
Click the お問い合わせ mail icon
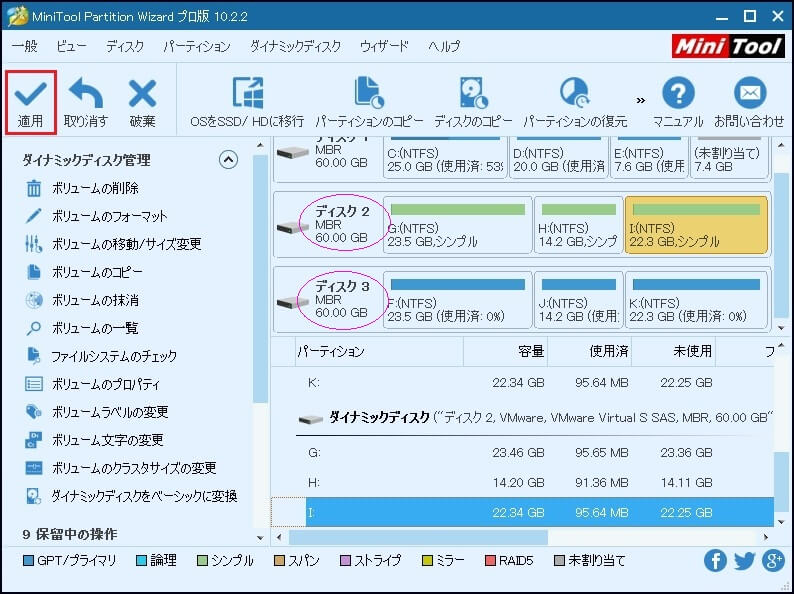[x=749, y=92]
